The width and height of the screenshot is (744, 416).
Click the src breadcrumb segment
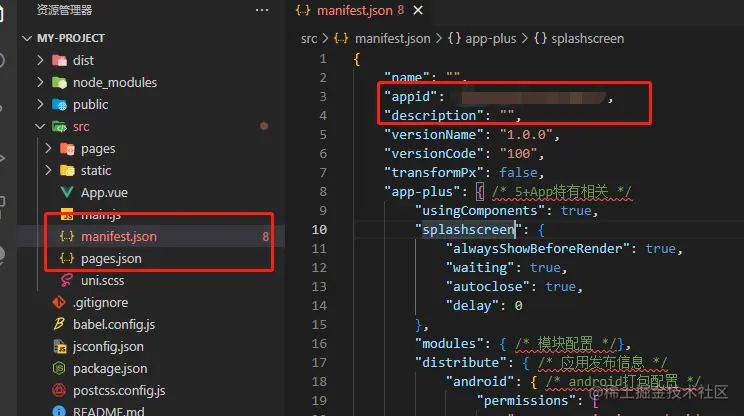309,38
